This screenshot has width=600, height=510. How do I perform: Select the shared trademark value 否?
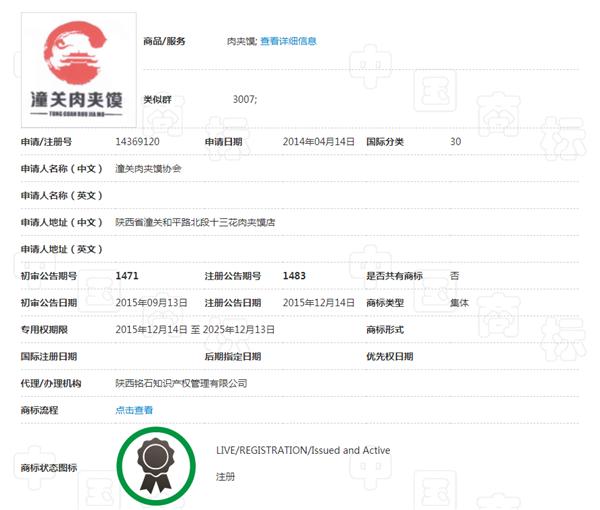point(455,276)
